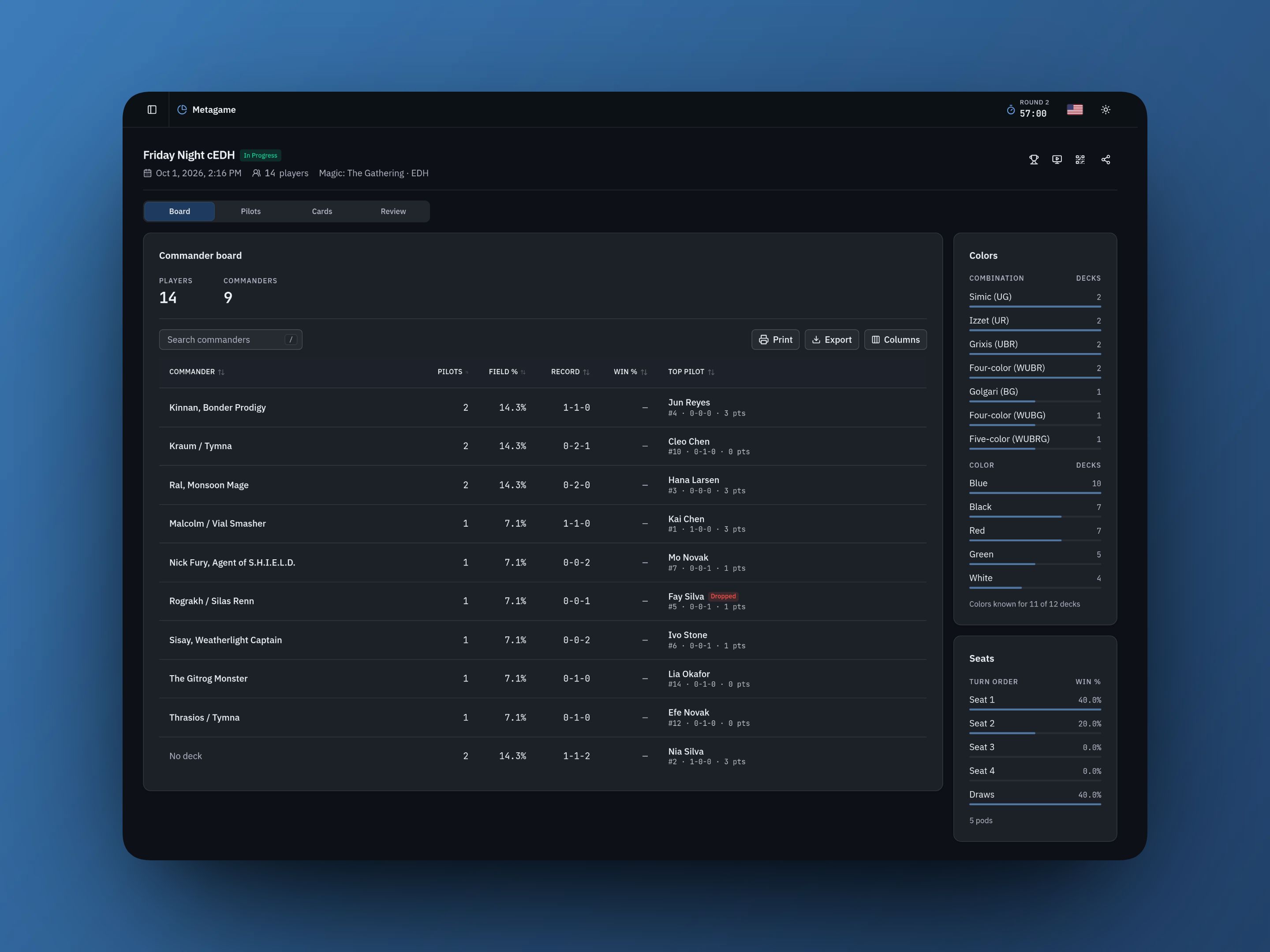The image size is (1270, 952).
Task: Click top pilot Jun Reyes
Action: [689, 402]
